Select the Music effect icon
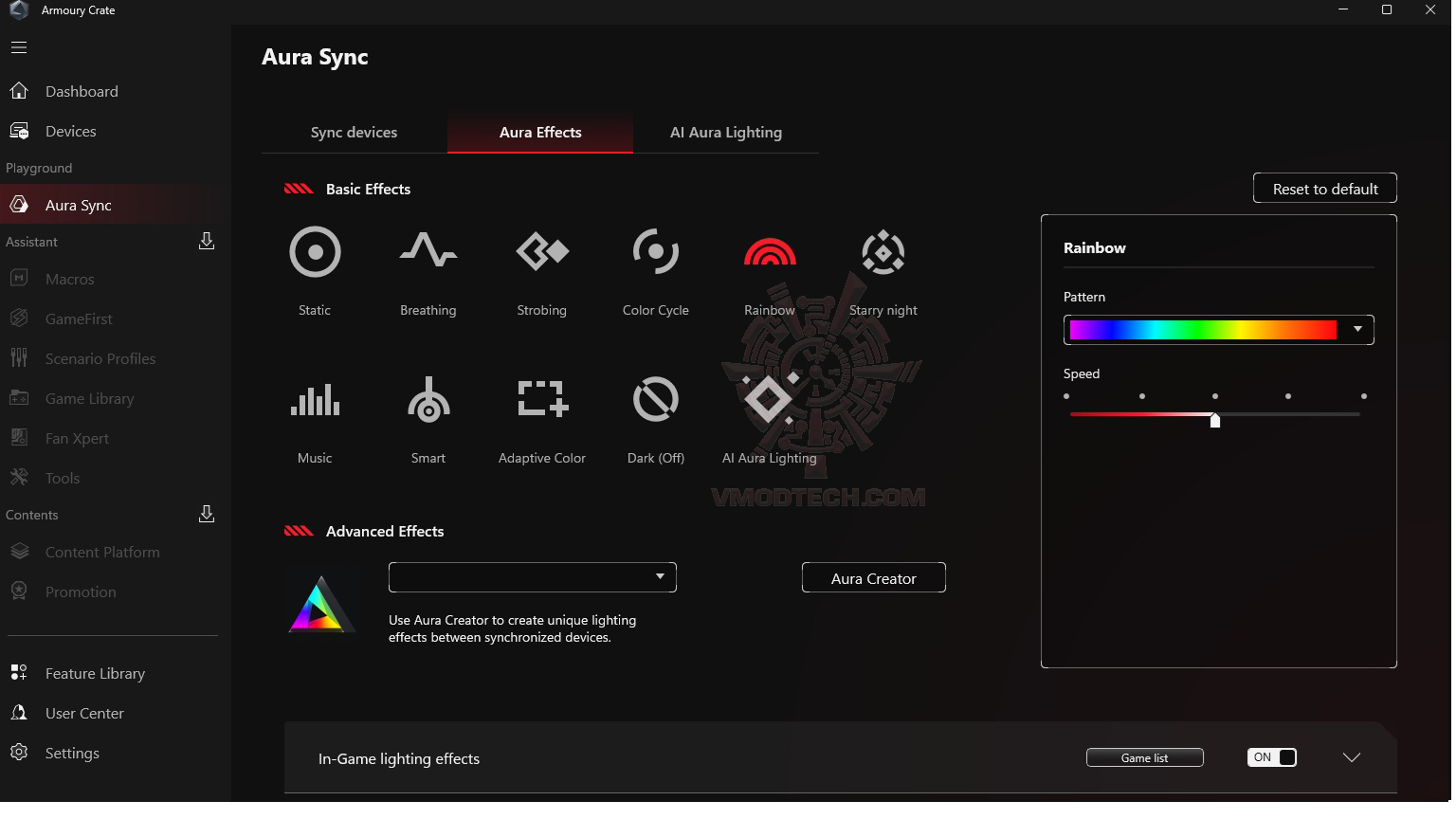Screen dimensions: 1456x819 [315, 399]
